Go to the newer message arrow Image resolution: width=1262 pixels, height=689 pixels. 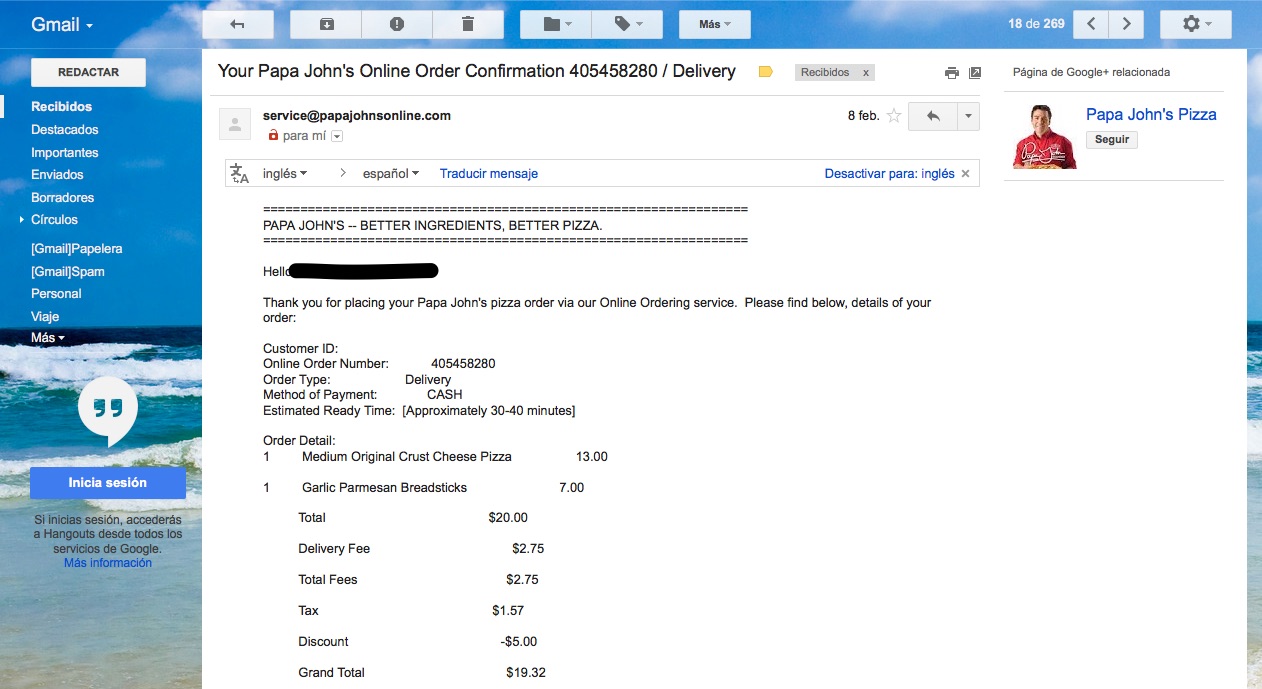(1091, 24)
